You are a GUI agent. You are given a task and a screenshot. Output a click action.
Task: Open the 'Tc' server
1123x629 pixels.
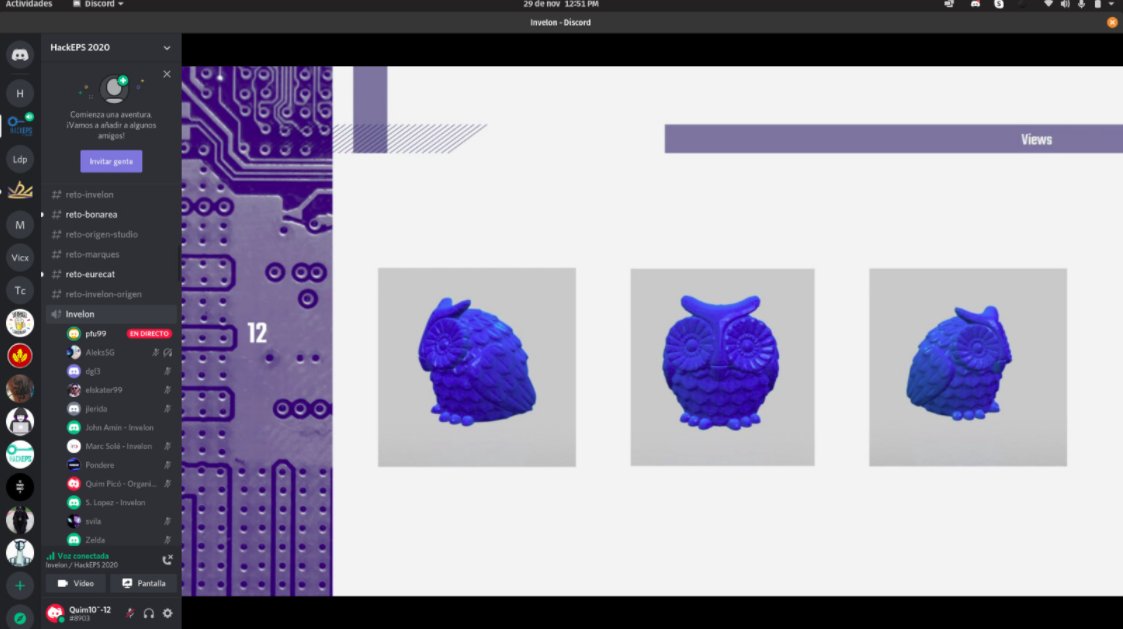tap(20, 290)
